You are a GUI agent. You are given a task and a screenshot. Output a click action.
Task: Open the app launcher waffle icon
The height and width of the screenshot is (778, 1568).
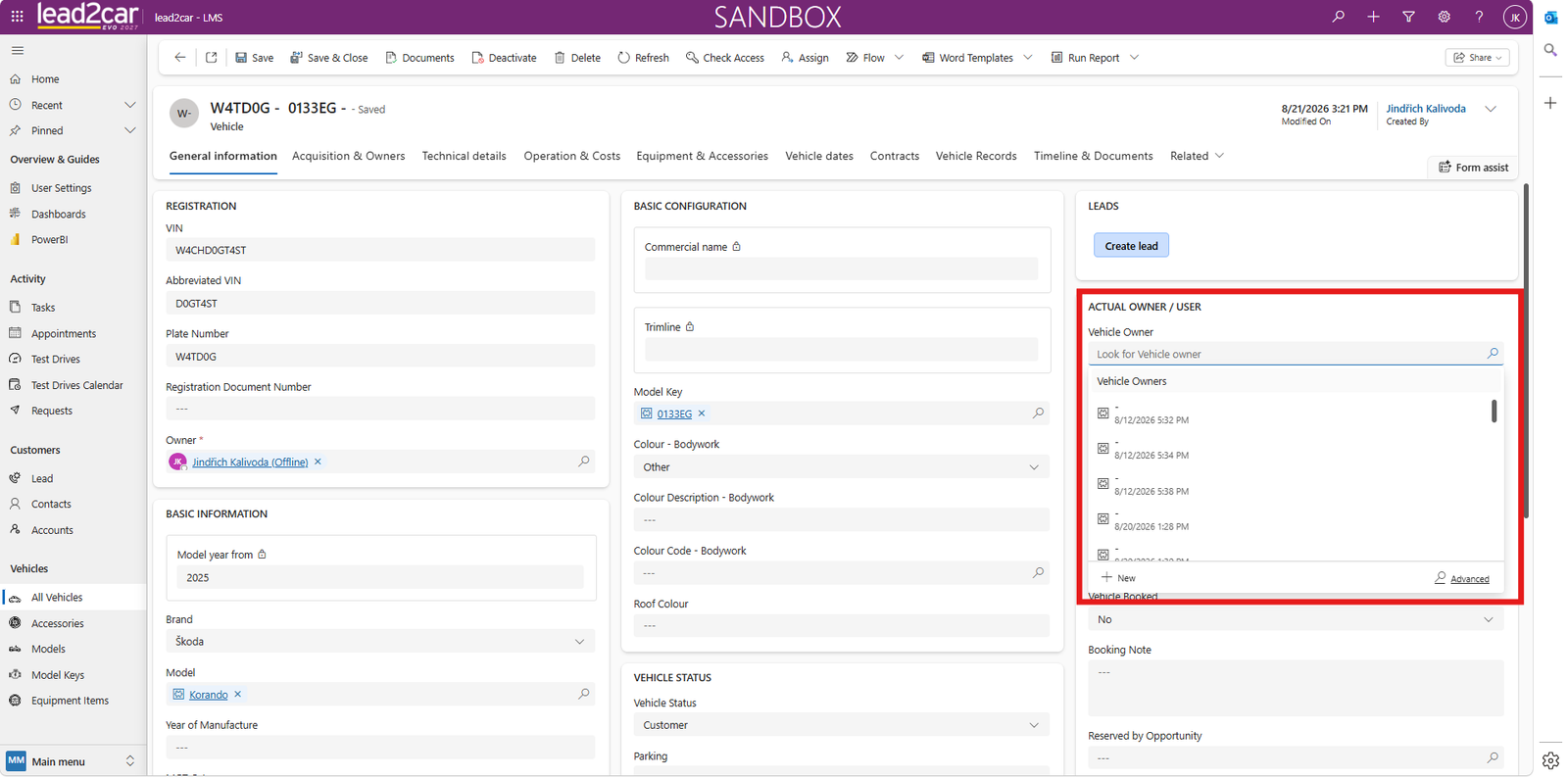[x=17, y=17]
